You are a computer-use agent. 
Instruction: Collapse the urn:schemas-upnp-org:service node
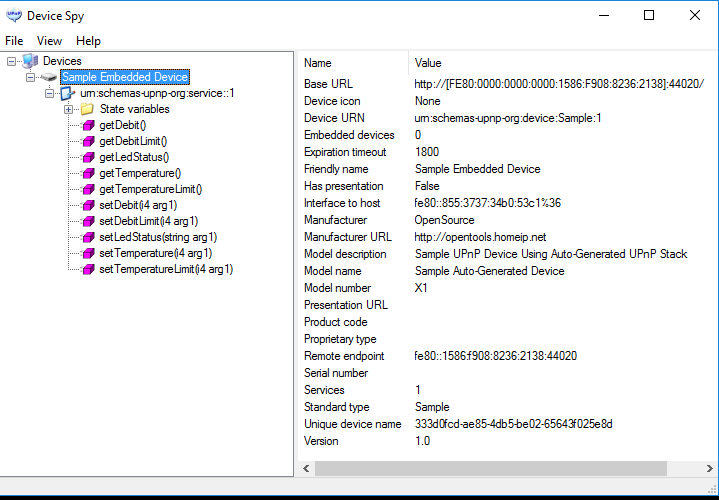[49, 93]
